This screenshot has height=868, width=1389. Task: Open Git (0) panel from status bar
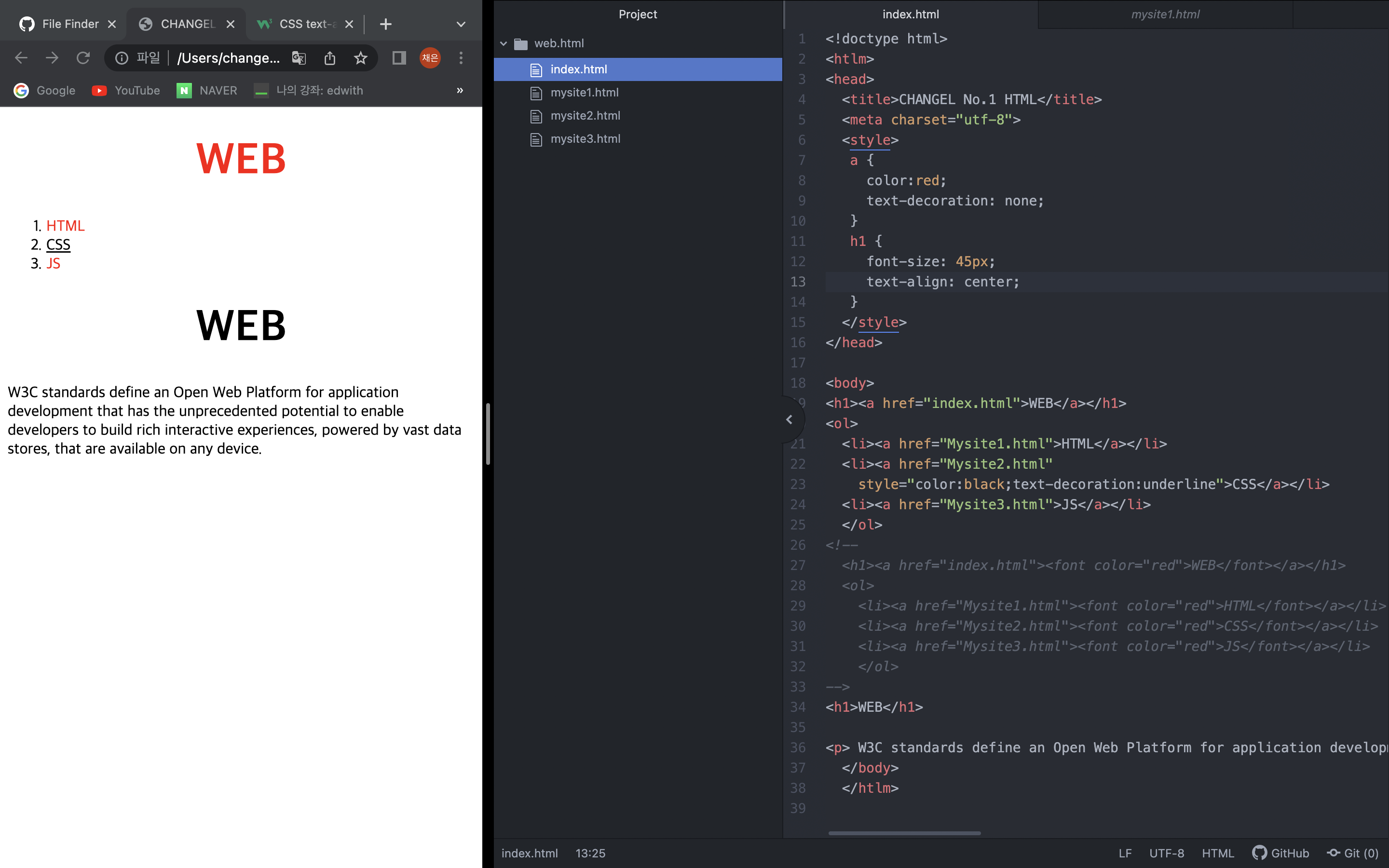(x=1353, y=853)
